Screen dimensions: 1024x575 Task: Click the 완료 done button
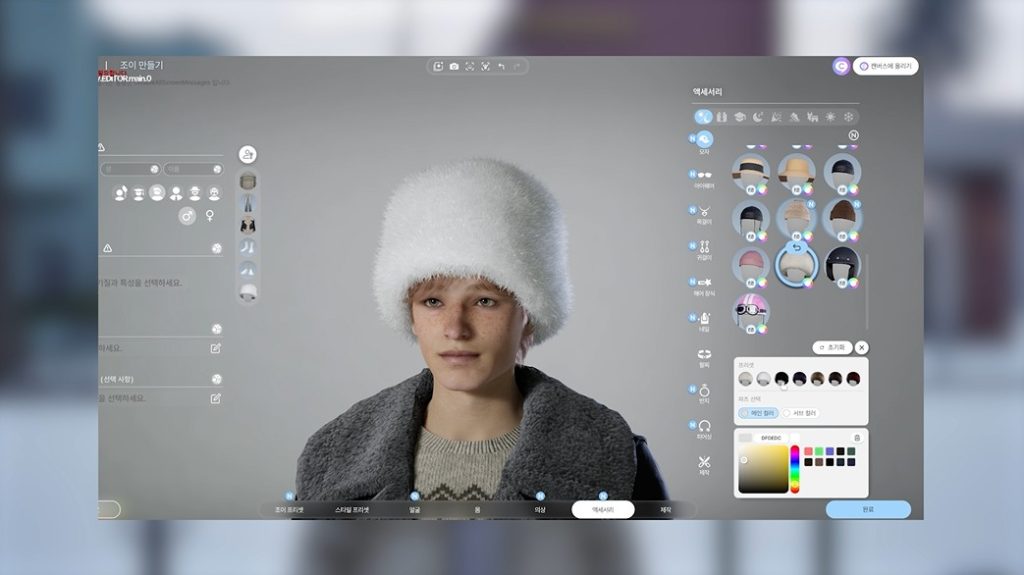tap(868, 510)
